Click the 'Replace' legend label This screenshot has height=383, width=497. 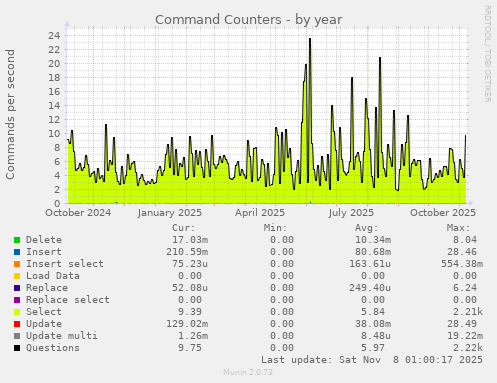pos(47,288)
